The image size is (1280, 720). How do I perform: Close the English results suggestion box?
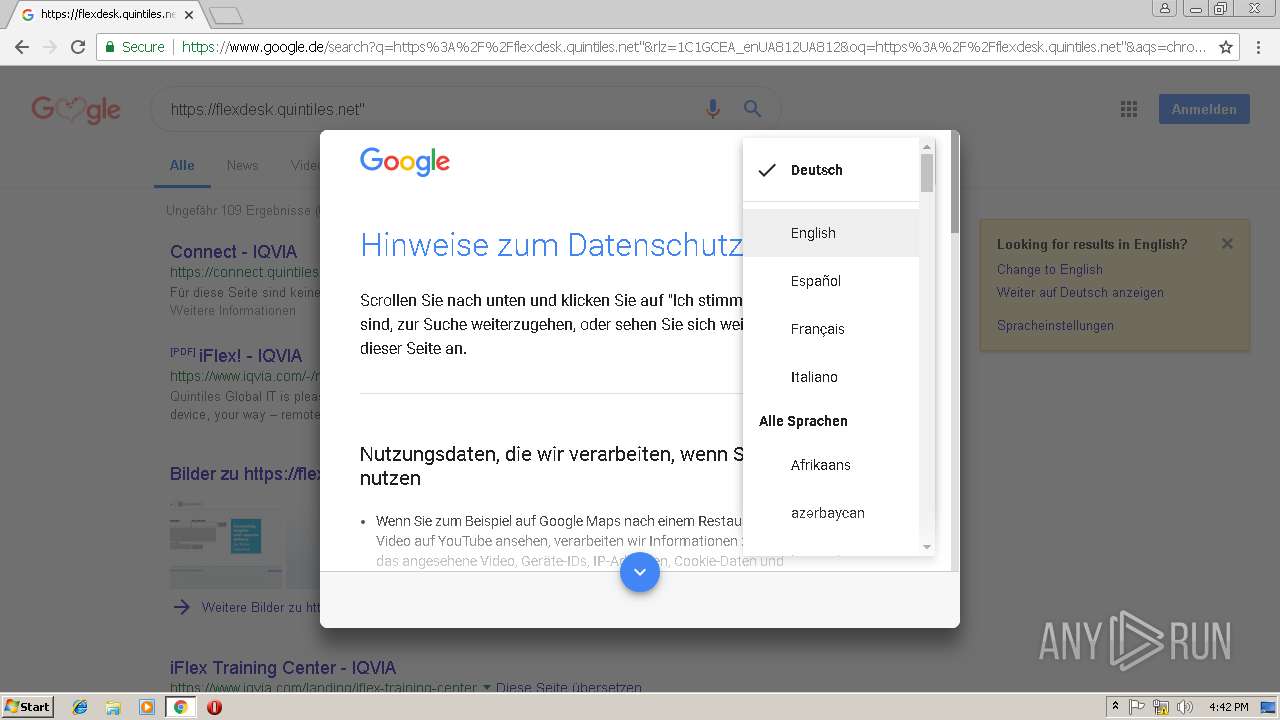1227,243
